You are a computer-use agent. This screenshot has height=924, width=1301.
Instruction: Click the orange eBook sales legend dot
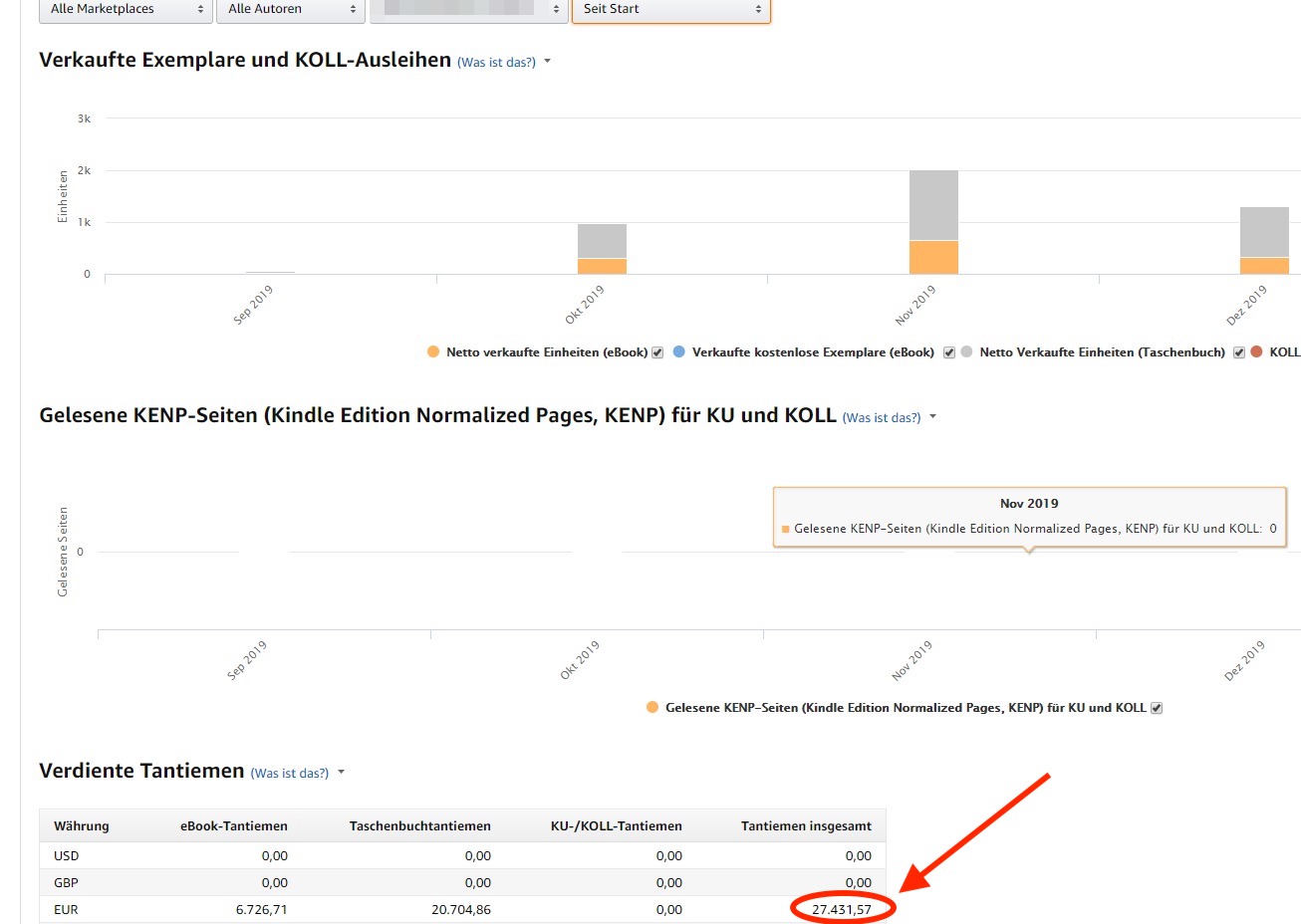click(434, 351)
